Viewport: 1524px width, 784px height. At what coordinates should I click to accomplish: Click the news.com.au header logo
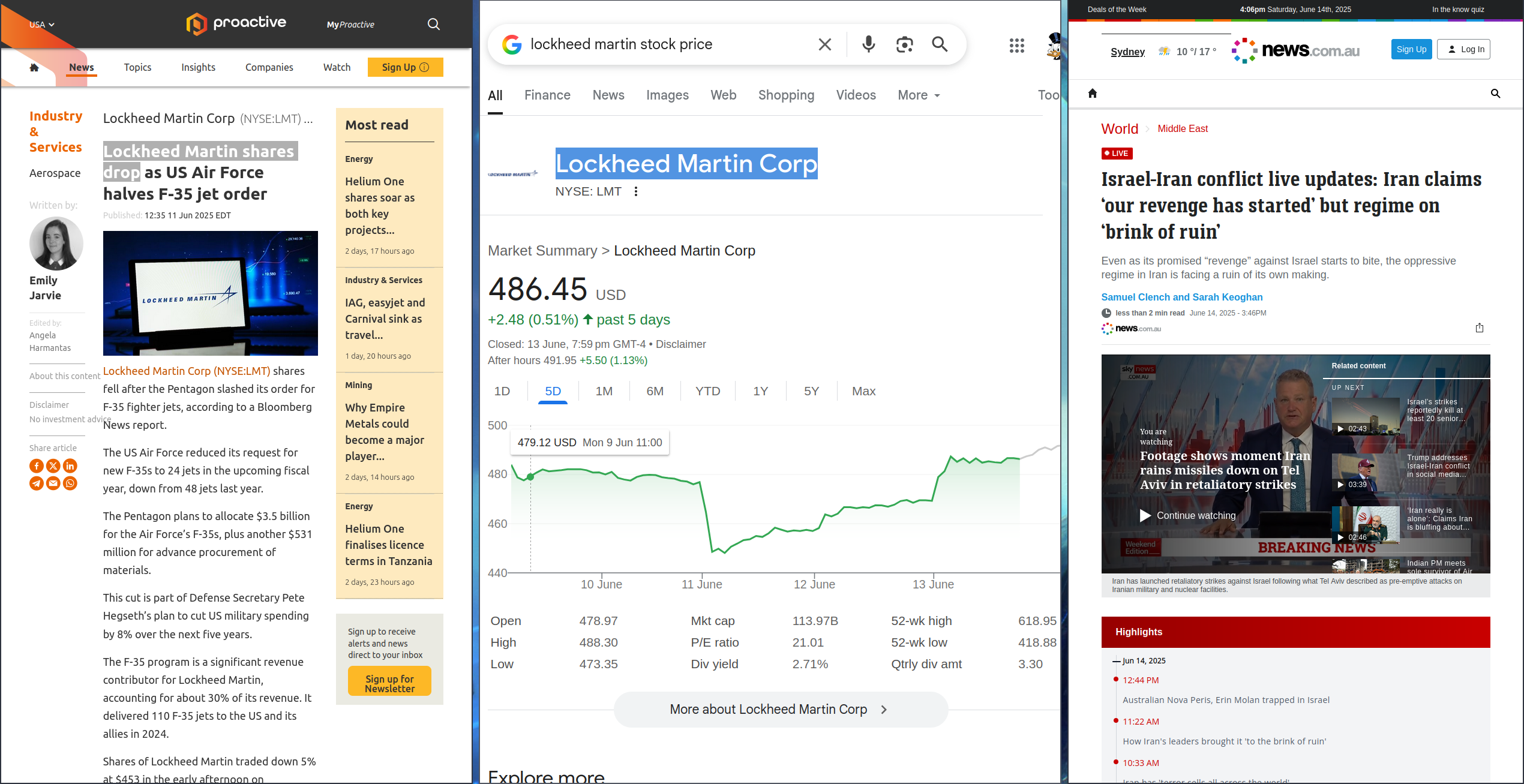coord(1296,50)
